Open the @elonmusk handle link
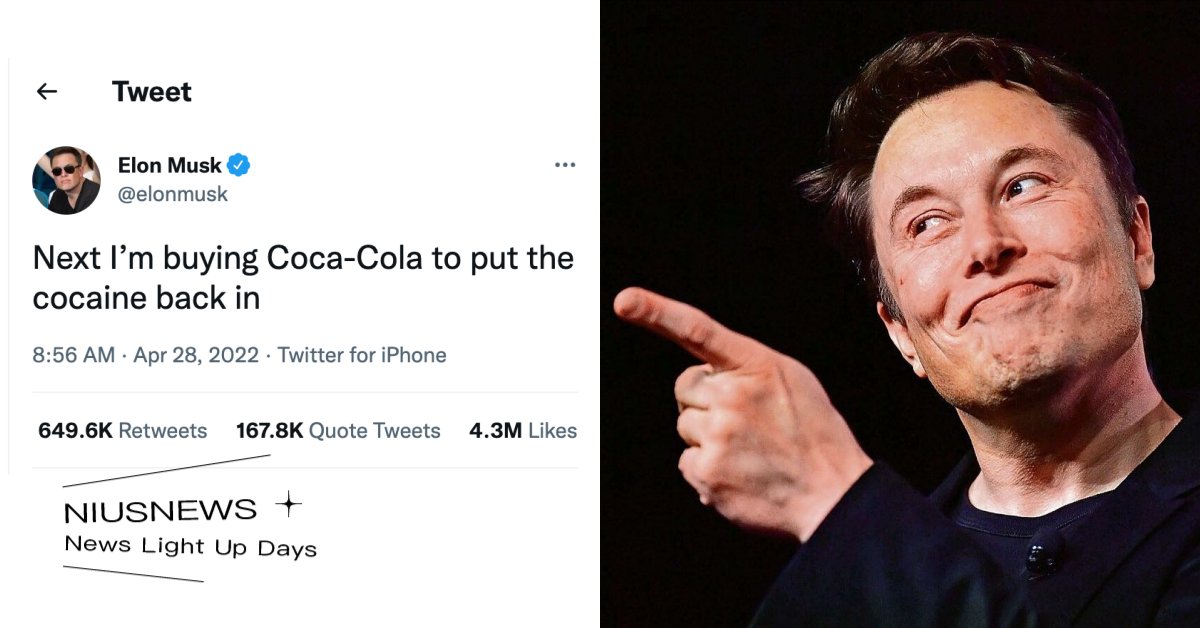 pyautogui.click(x=173, y=195)
